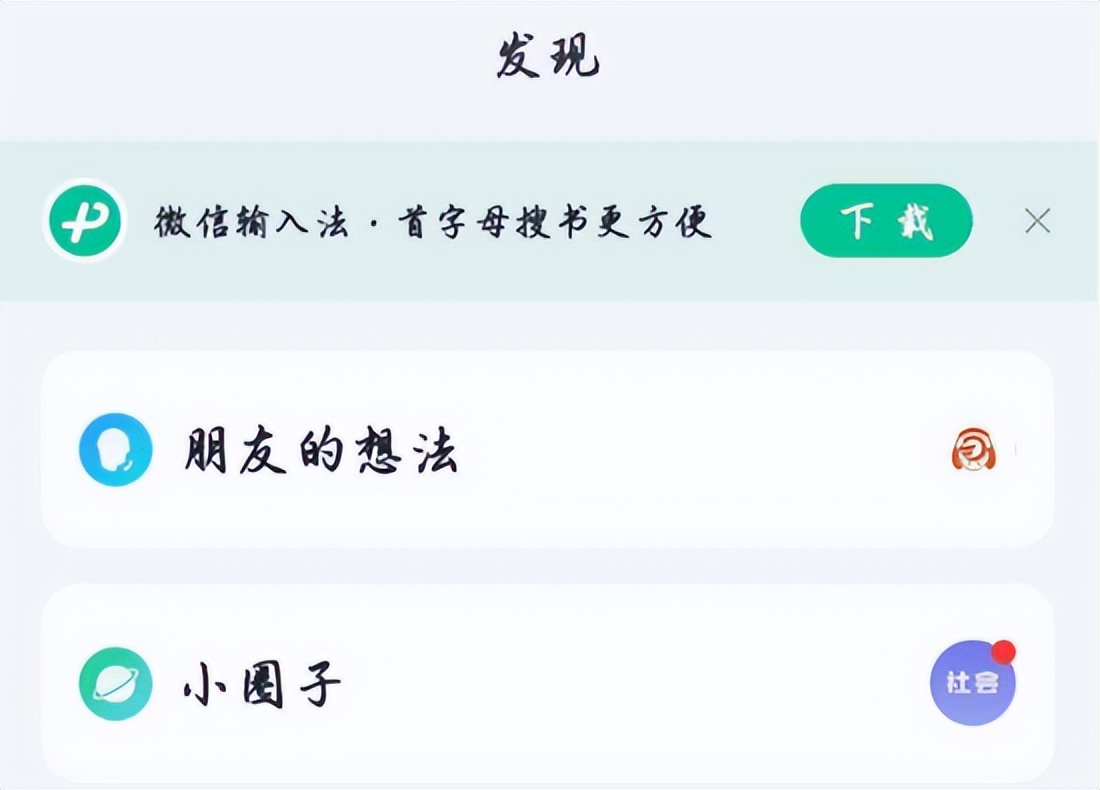Tap the banner text 微信输入法·首字母搜书更方便
Image resolution: width=1100 pixels, height=790 pixels.
[x=435, y=222]
